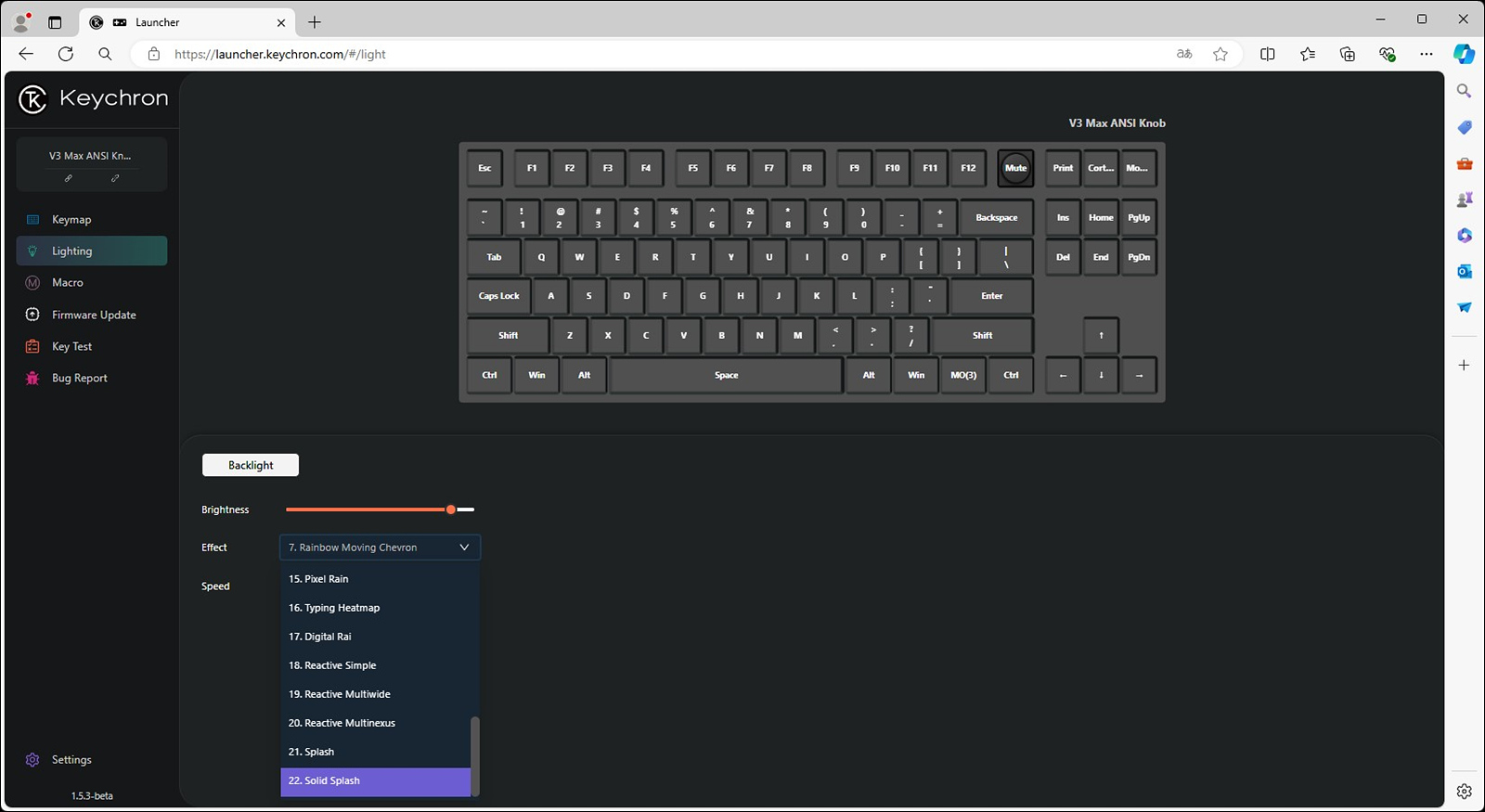Choose 18. Reactive Simple effect
Screen dimensions: 1485x812
point(375,665)
